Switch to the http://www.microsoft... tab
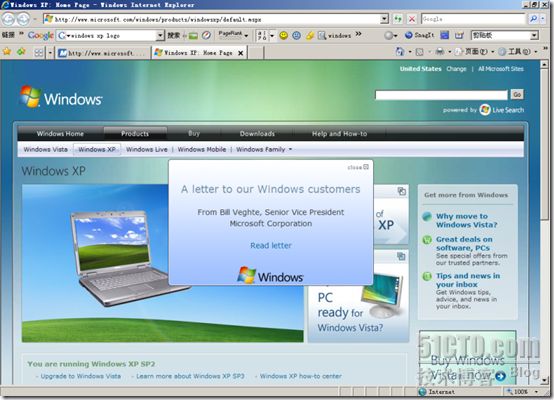This screenshot has width=554, height=400. pyautogui.click(x=103, y=53)
